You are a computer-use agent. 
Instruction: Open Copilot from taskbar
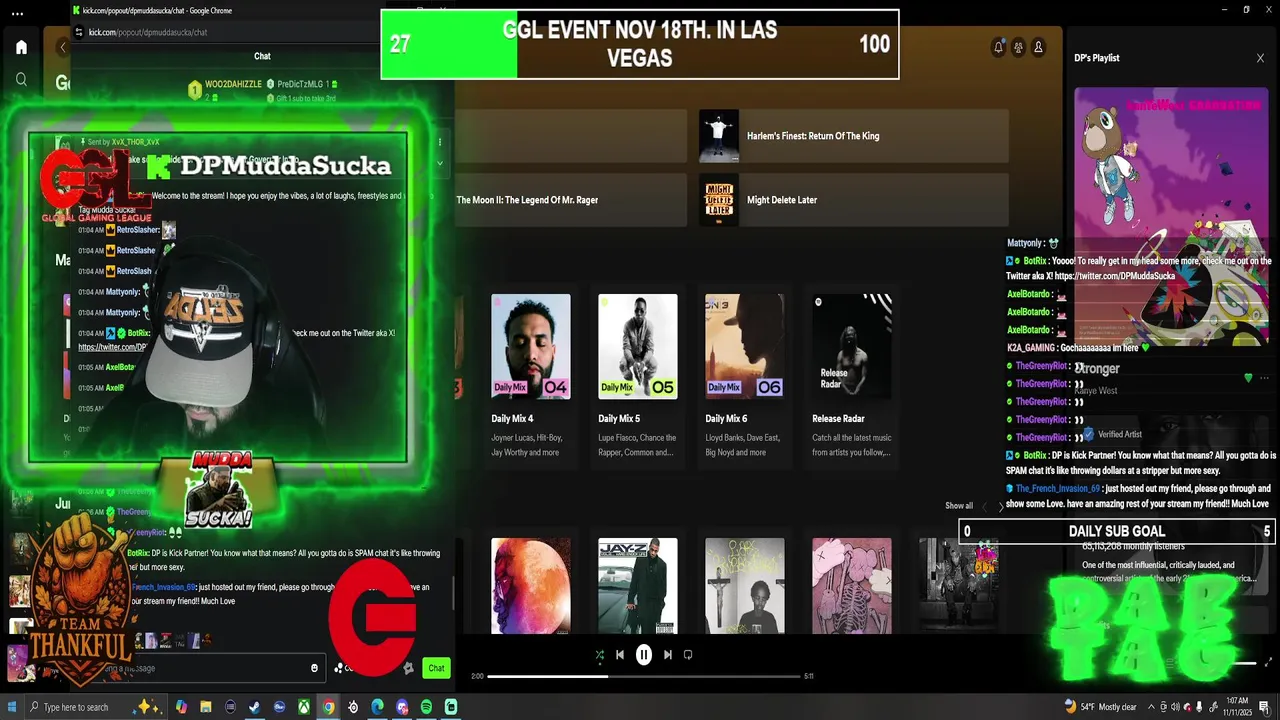coord(181,707)
